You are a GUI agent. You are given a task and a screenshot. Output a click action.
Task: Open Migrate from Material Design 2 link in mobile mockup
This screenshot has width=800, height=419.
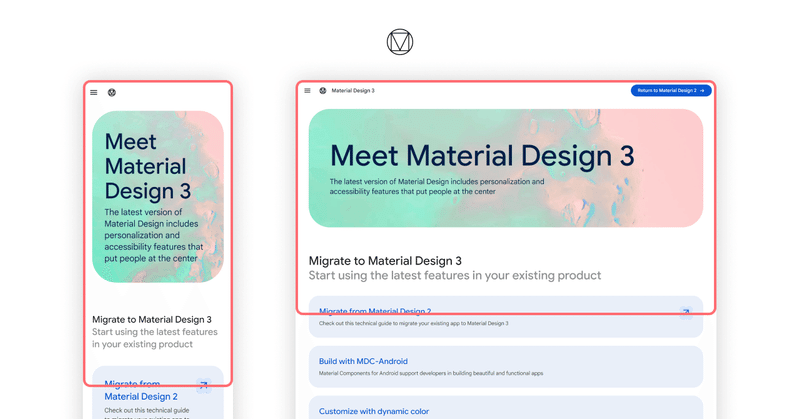pyautogui.click(x=141, y=390)
